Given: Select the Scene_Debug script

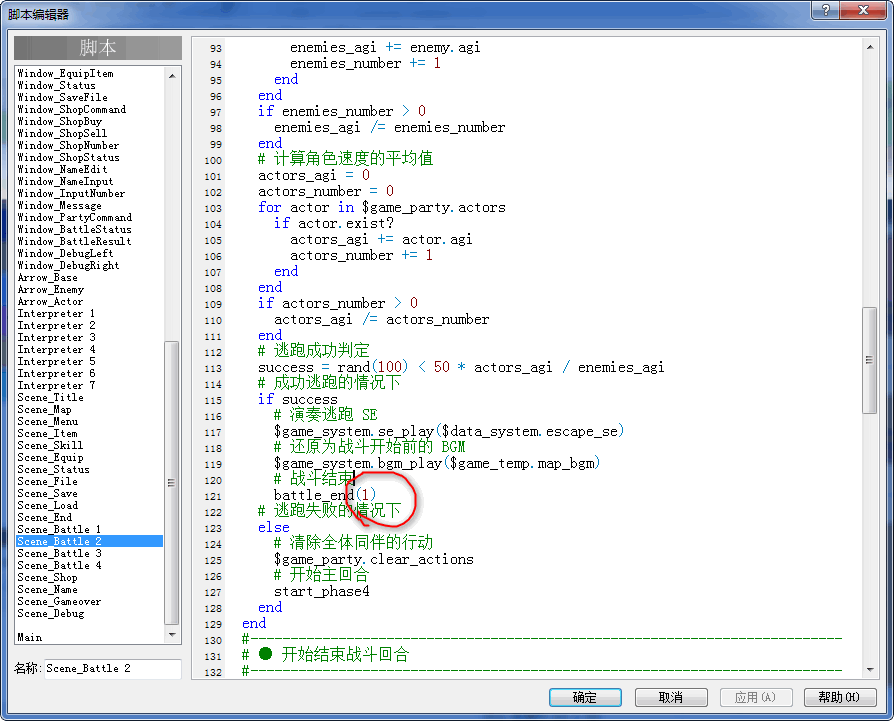Looking at the screenshot, I should (x=51, y=613).
